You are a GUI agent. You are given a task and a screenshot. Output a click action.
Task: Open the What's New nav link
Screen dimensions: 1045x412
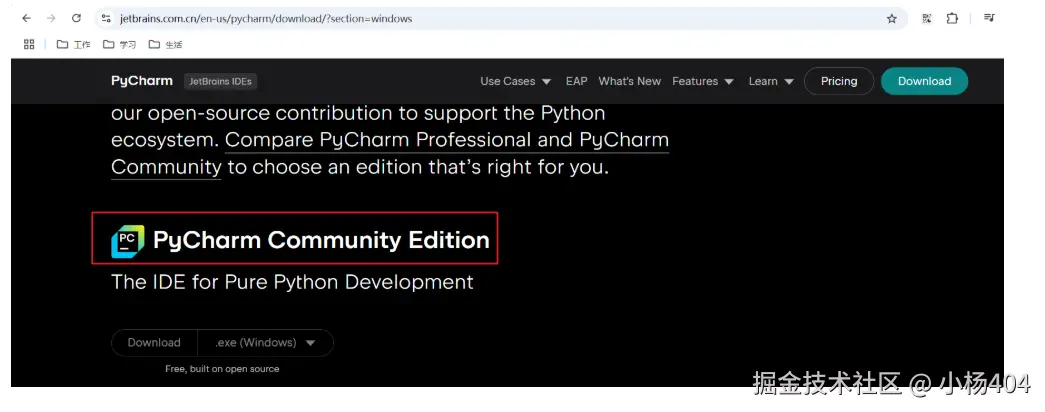point(630,81)
